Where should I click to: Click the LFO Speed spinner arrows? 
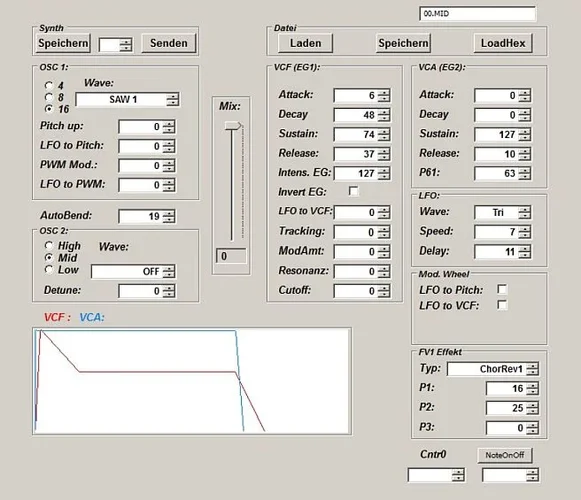click(525, 232)
